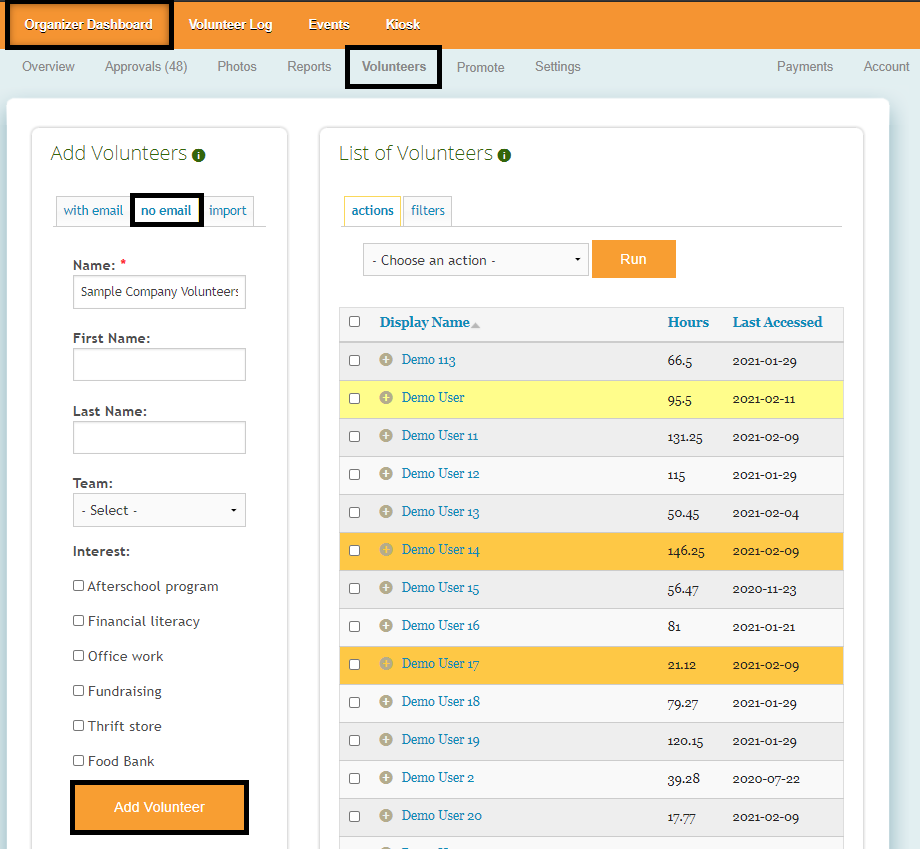The image size is (920, 849).
Task: Click info icon beside Add Volunteers heading
Action: (x=199, y=155)
